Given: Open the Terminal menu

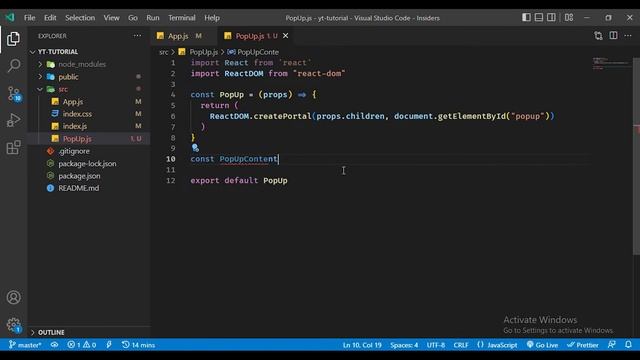Looking at the screenshot, I should tap(182, 18).
